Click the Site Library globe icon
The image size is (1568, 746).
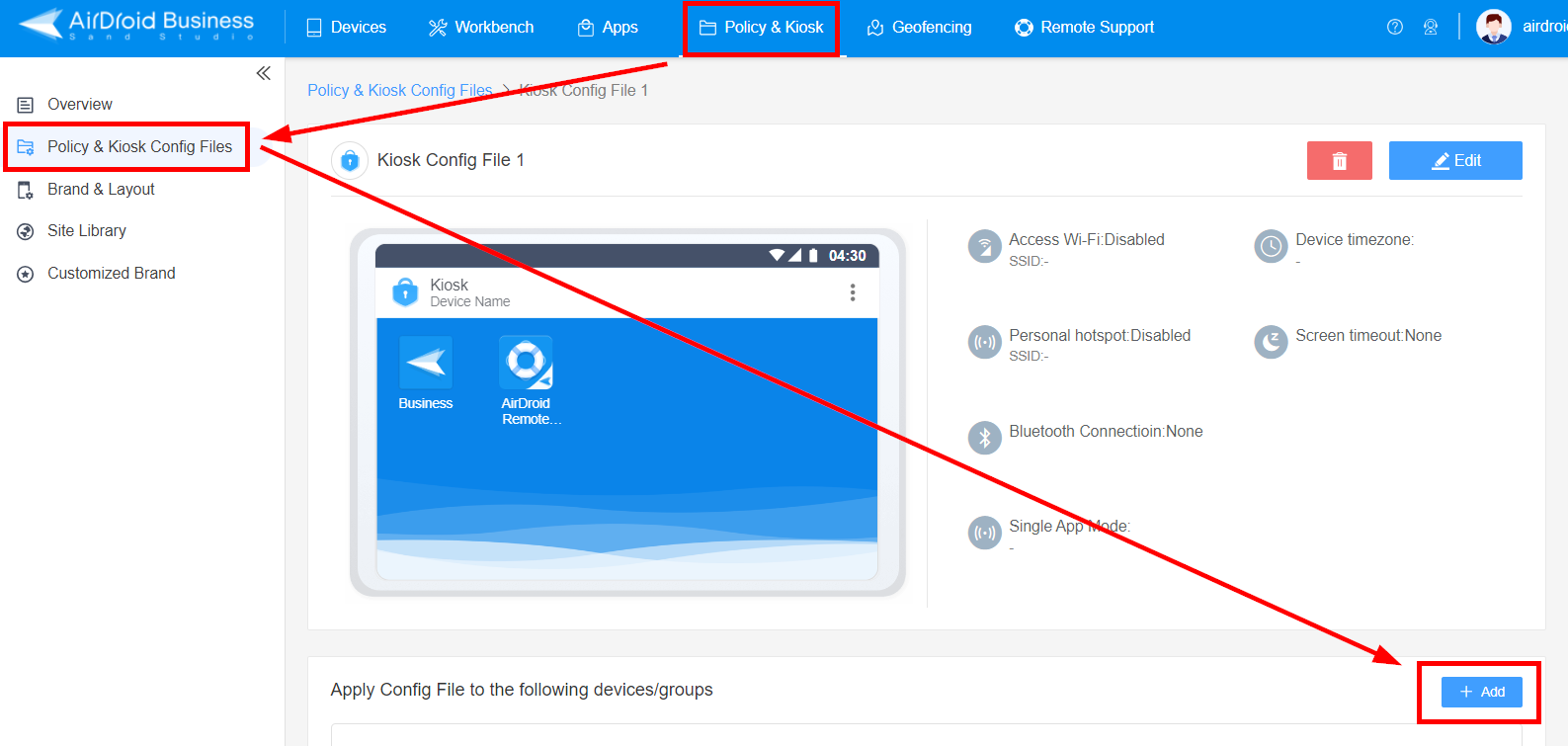tap(26, 231)
